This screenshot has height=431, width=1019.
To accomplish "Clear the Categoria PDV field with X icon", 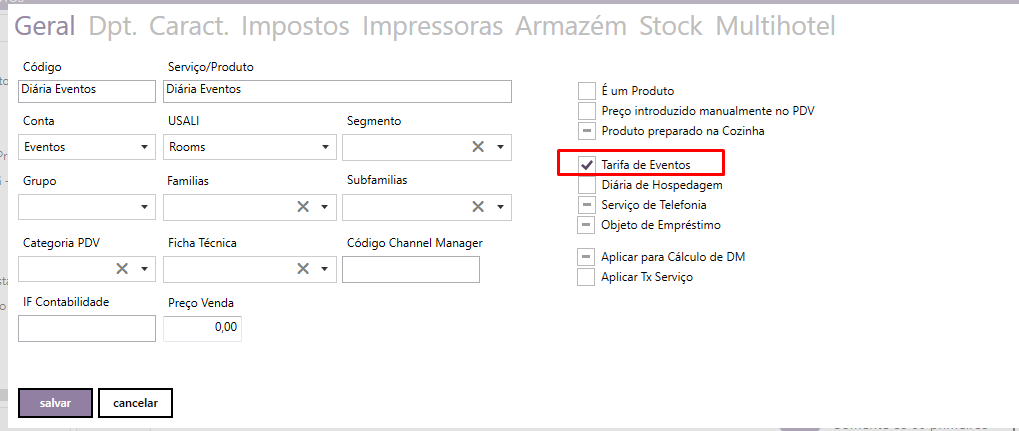I will tap(122, 268).
